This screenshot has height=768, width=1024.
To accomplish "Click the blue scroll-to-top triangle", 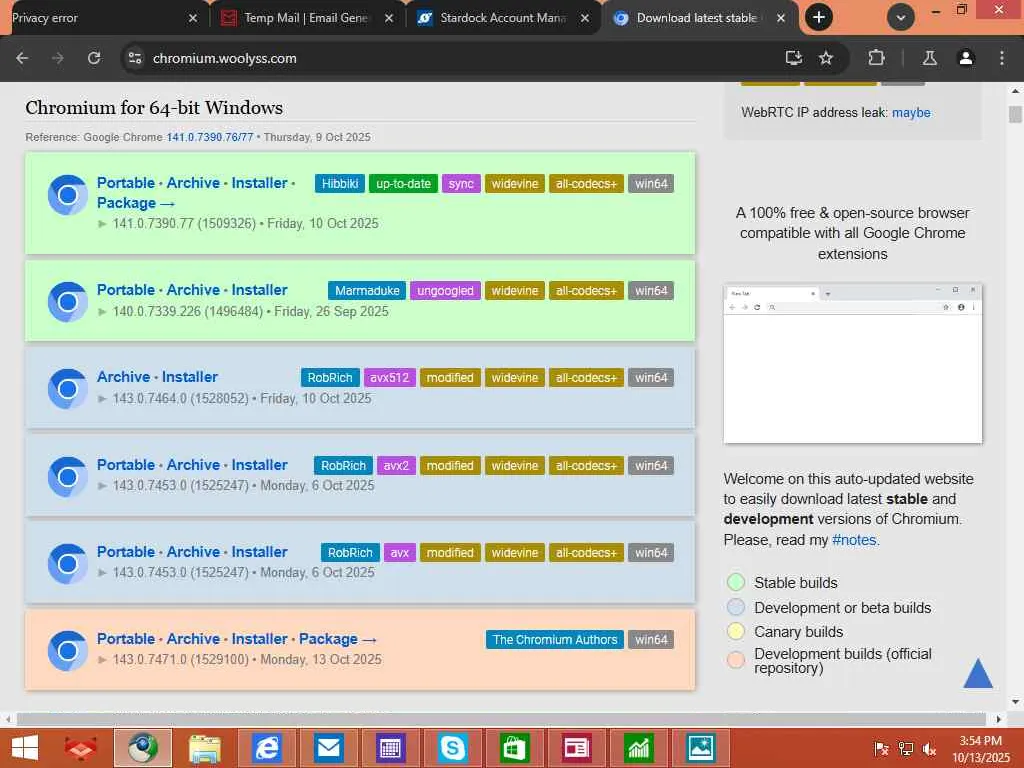I will (x=978, y=673).
